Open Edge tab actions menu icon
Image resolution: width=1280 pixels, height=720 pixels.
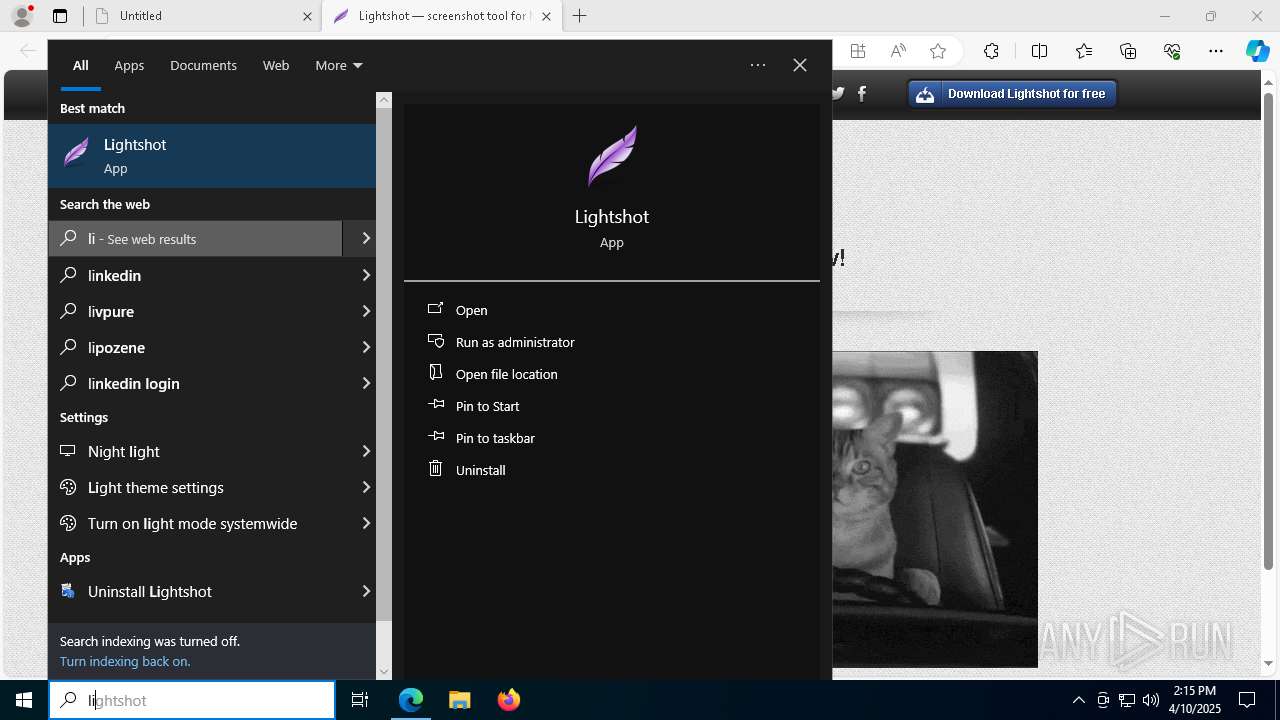tap(60, 16)
